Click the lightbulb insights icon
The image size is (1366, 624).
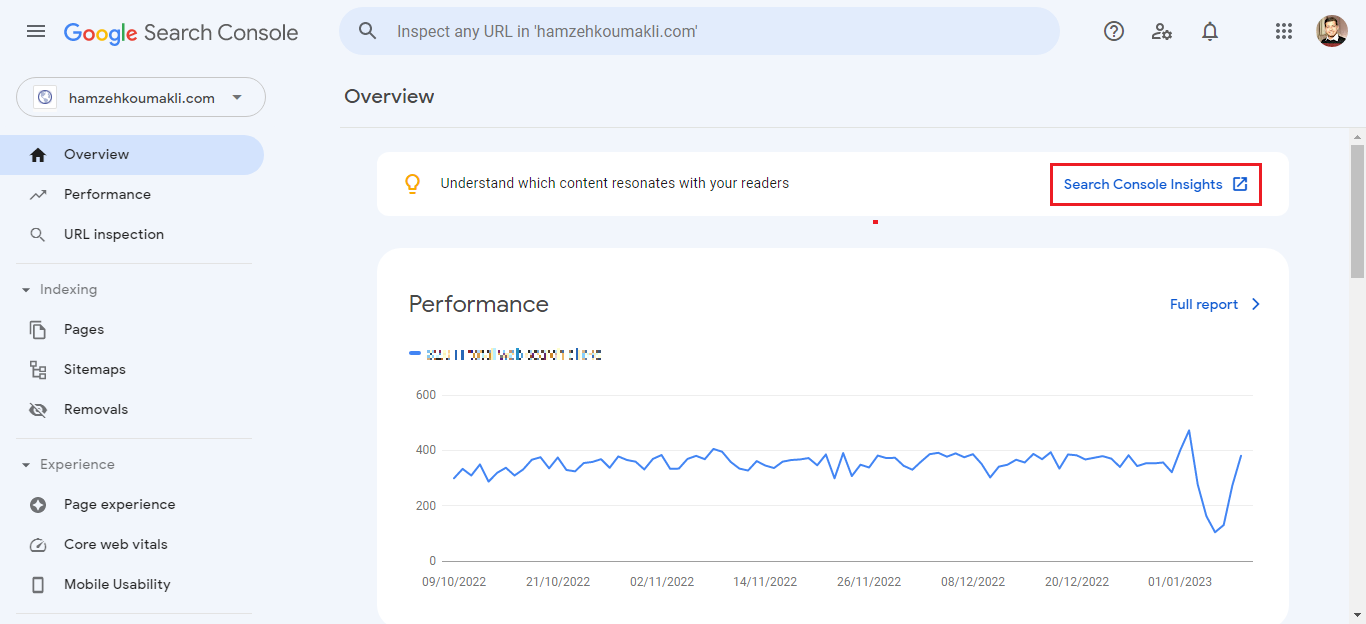tap(411, 184)
